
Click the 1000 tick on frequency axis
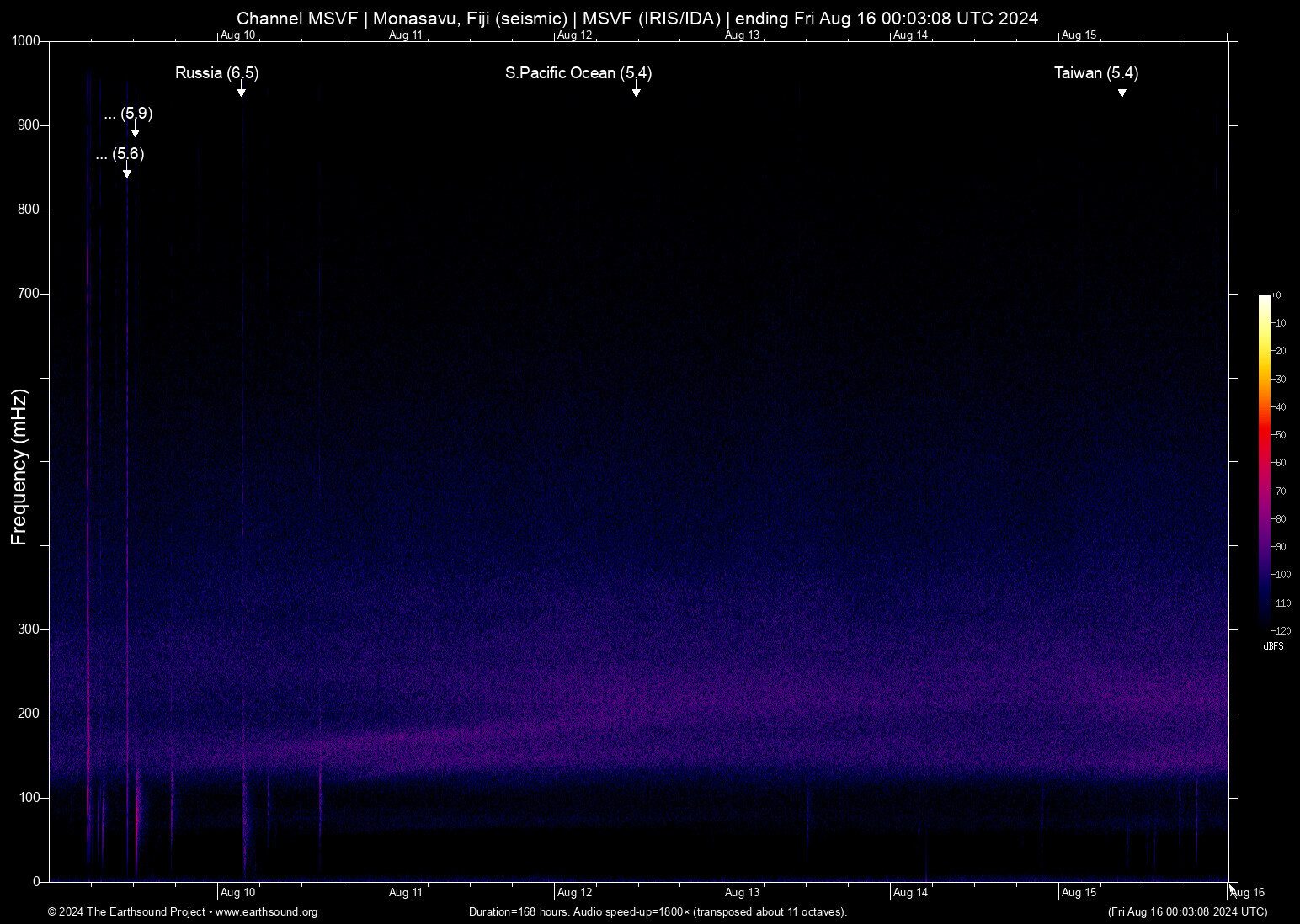(26, 41)
